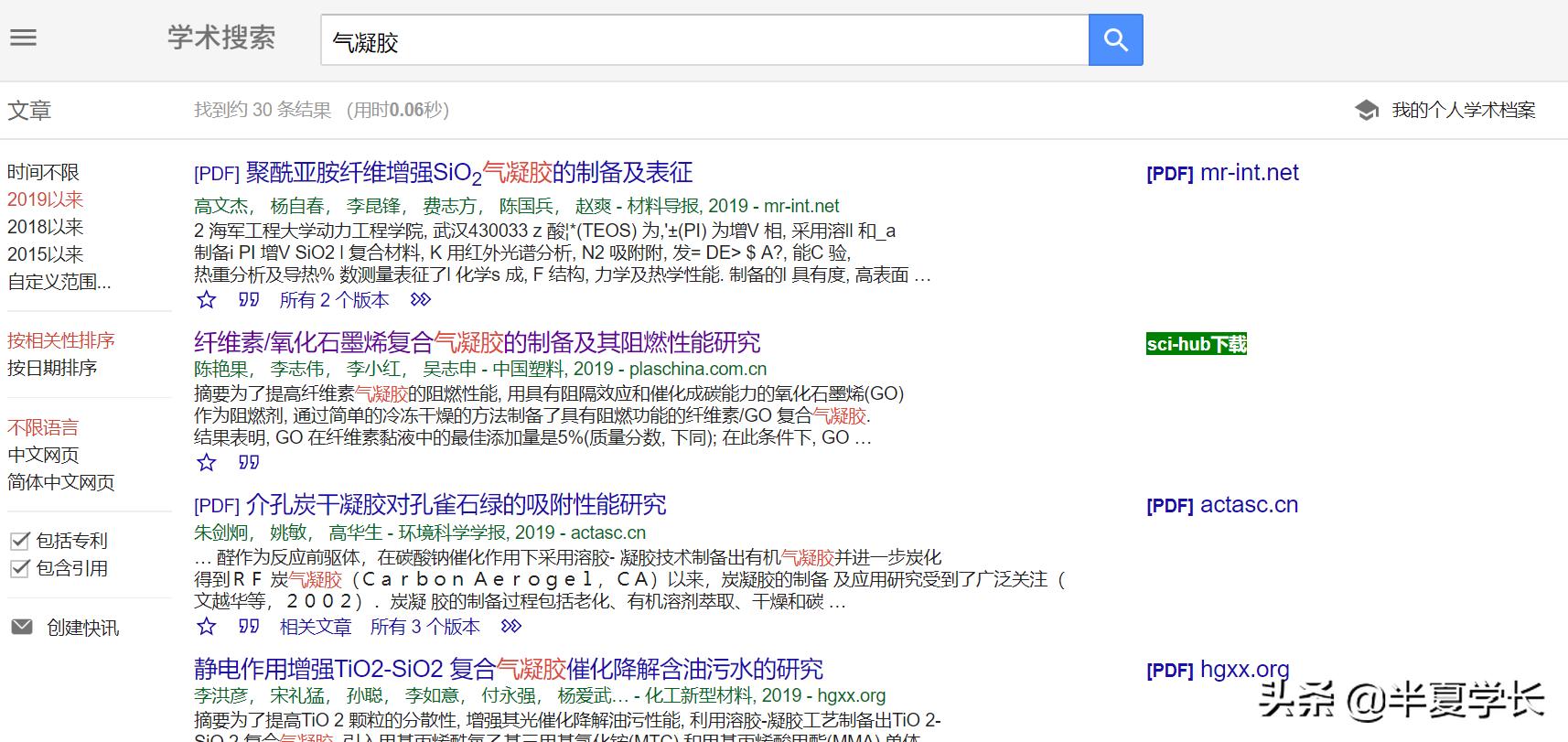The image size is (1568, 742).
Task: Open my scholar profile graduation cap icon
Action: [1367, 111]
